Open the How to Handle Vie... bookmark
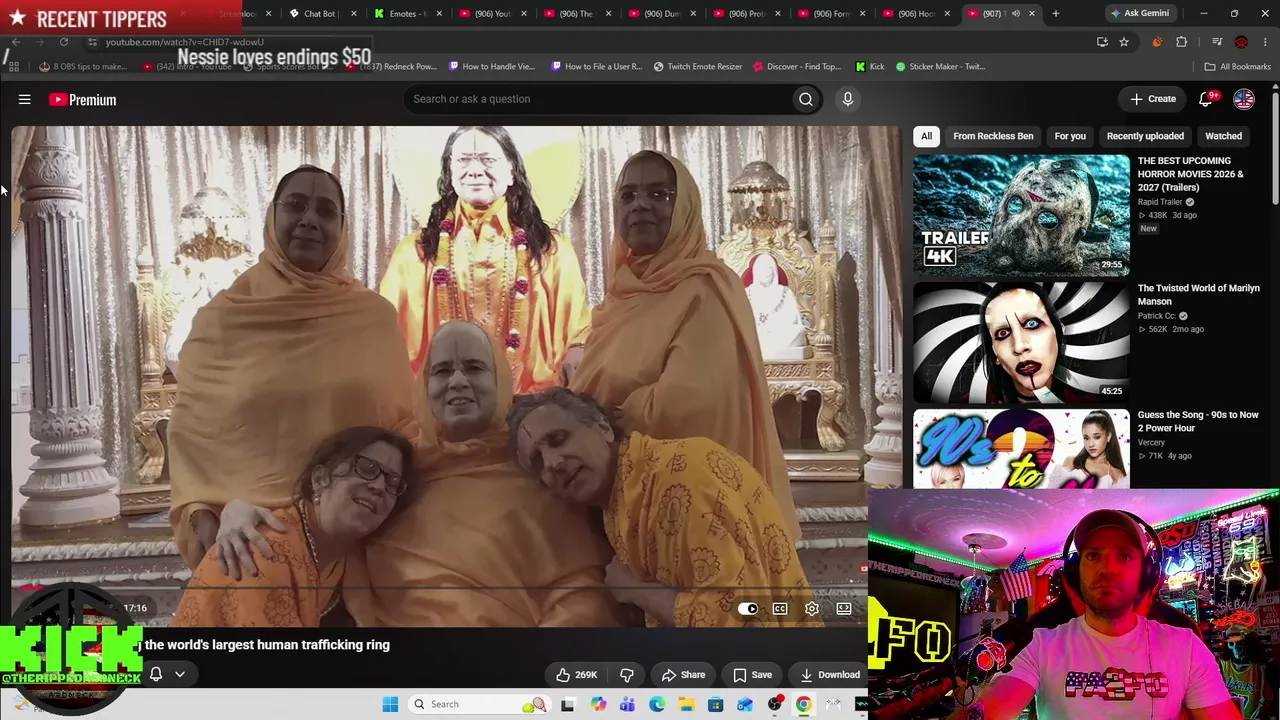 492,67
